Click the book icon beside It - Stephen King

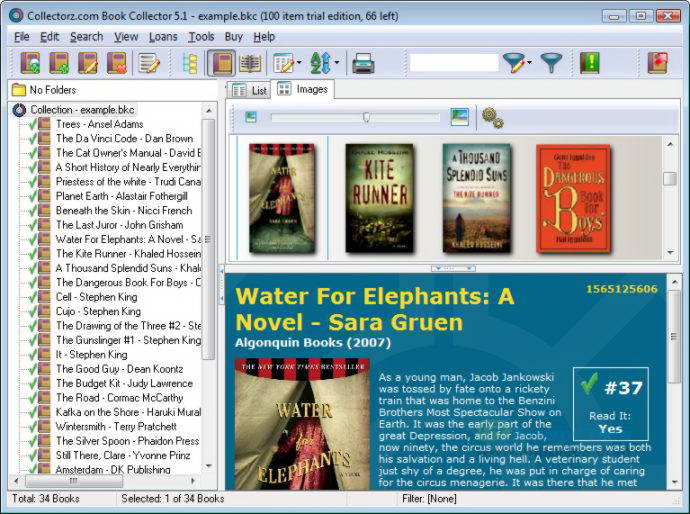[44, 354]
